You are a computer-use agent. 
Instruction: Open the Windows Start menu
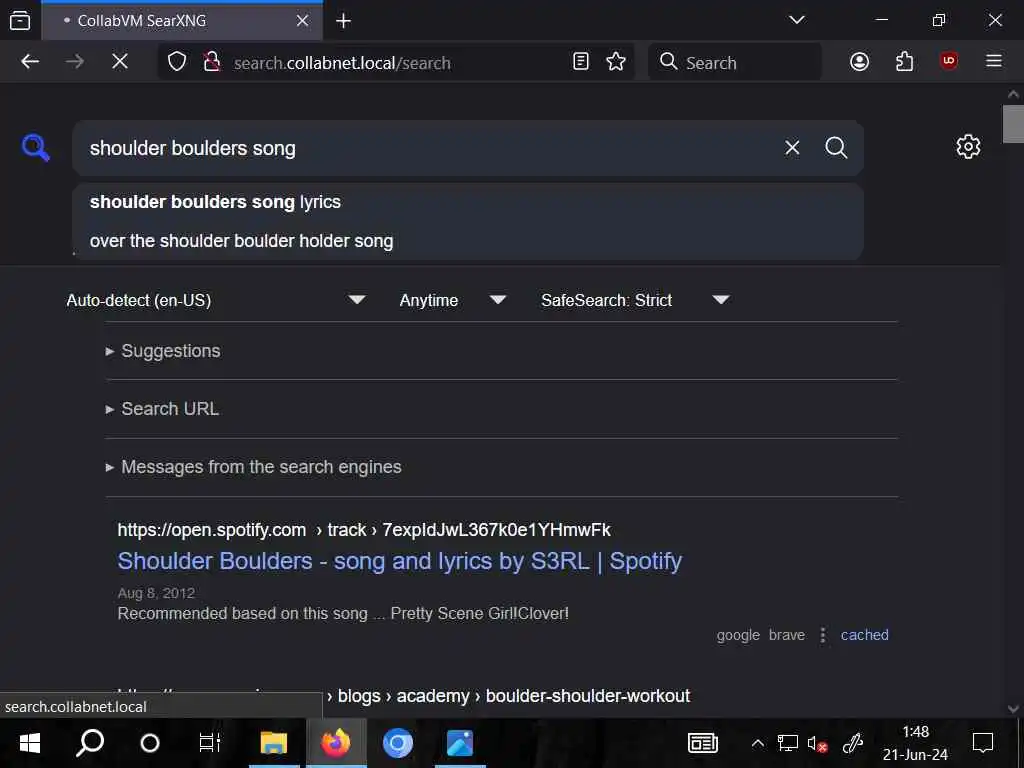(x=29, y=743)
